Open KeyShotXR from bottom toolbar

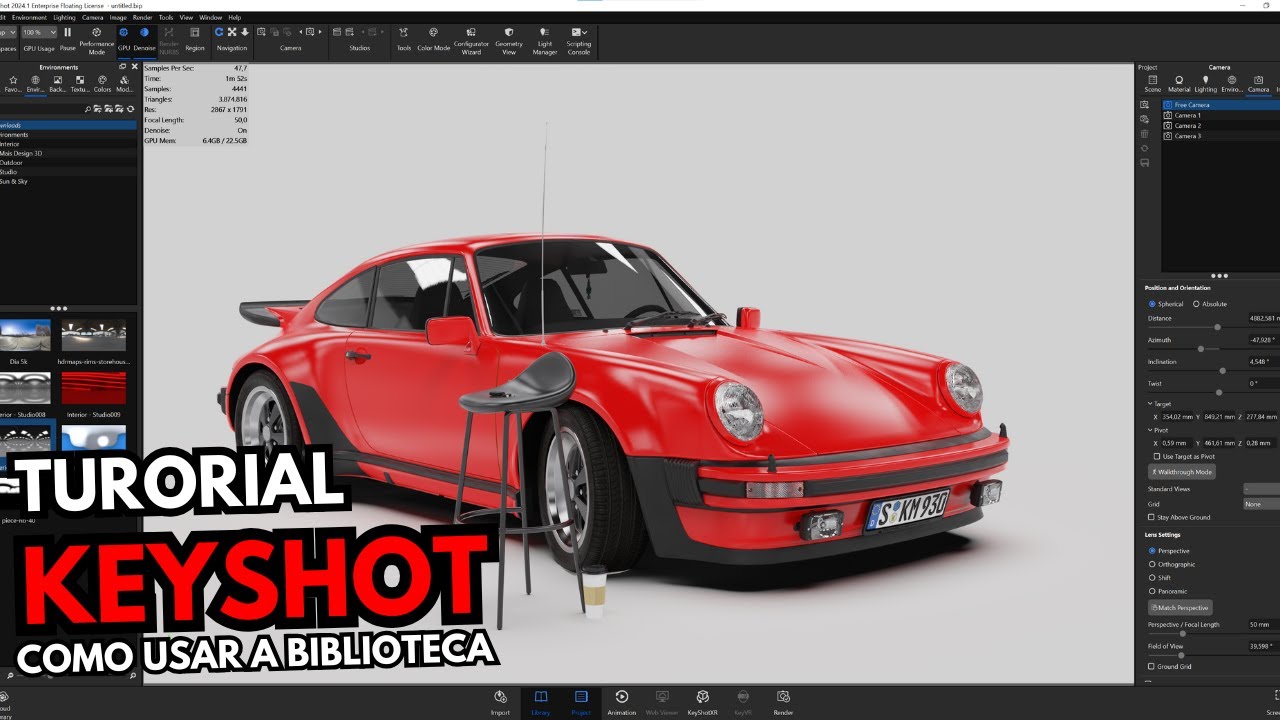pyautogui.click(x=703, y=702)
